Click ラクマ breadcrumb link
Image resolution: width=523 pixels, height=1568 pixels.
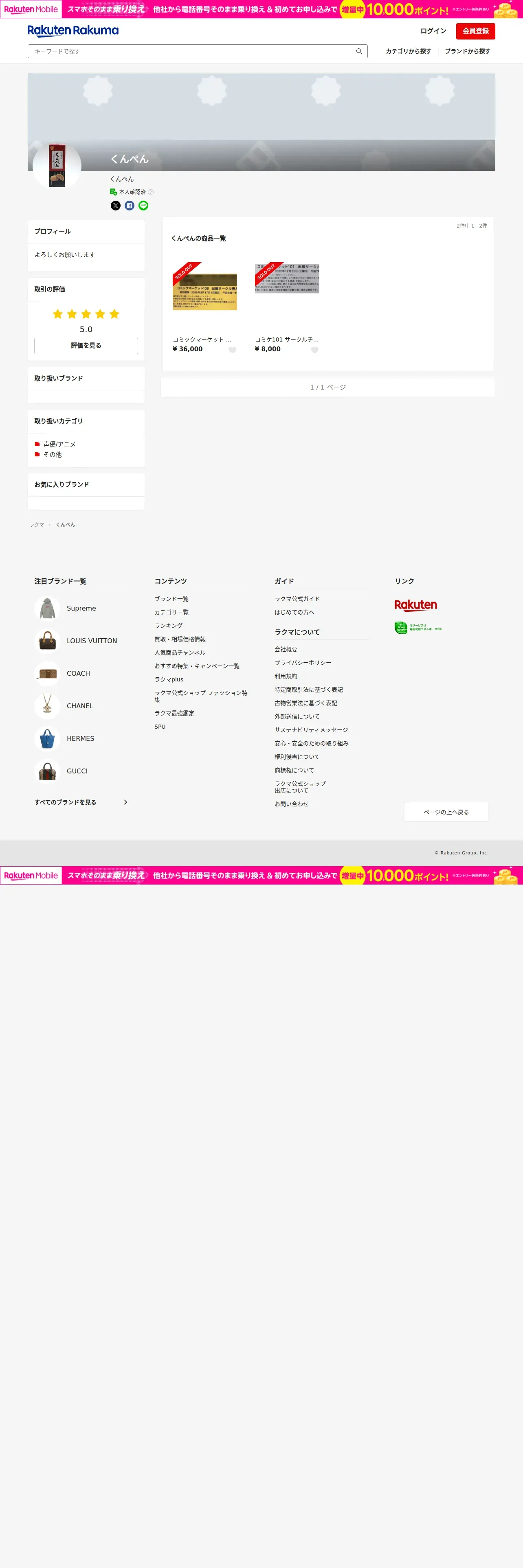point(37,525)
